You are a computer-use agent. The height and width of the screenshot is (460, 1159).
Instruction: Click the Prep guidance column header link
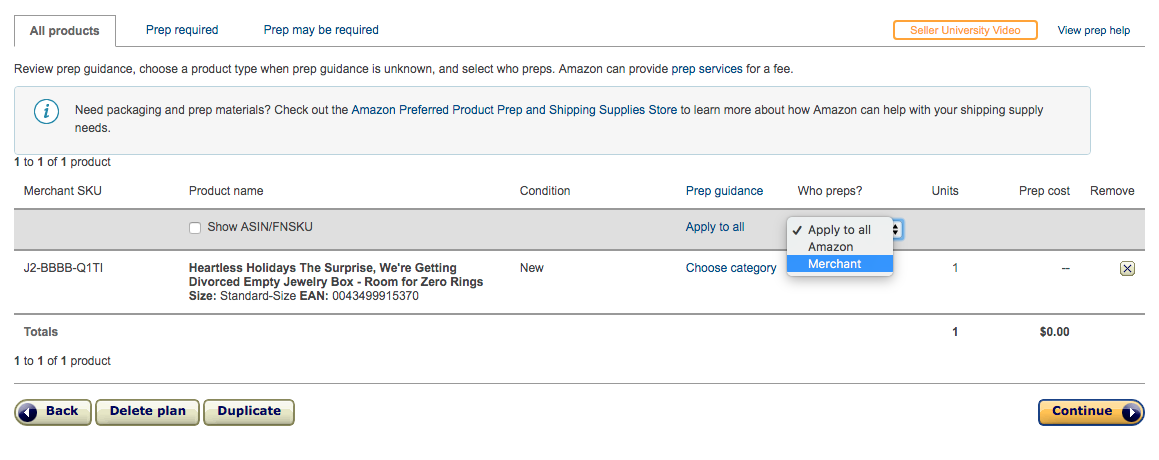click(724, 191)
